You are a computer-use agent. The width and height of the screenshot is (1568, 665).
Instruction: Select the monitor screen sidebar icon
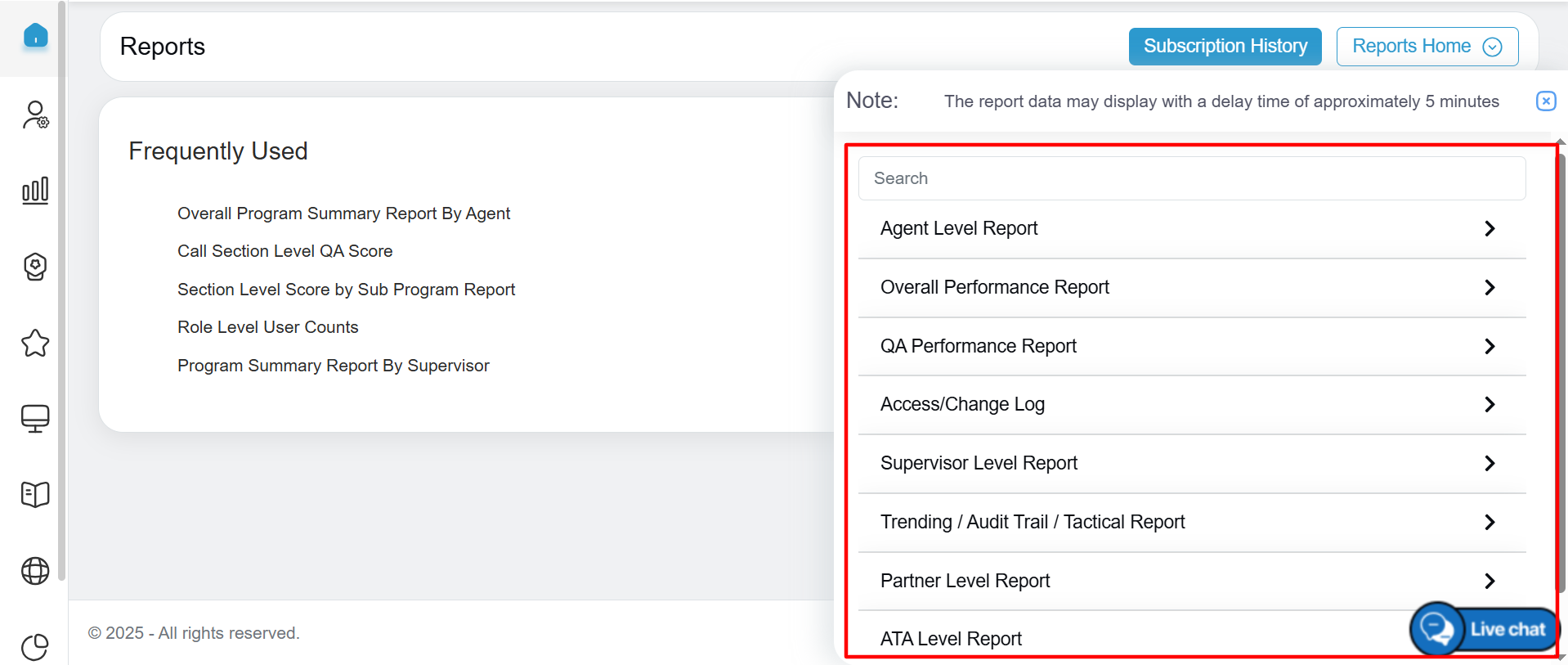tap(35, 419)
